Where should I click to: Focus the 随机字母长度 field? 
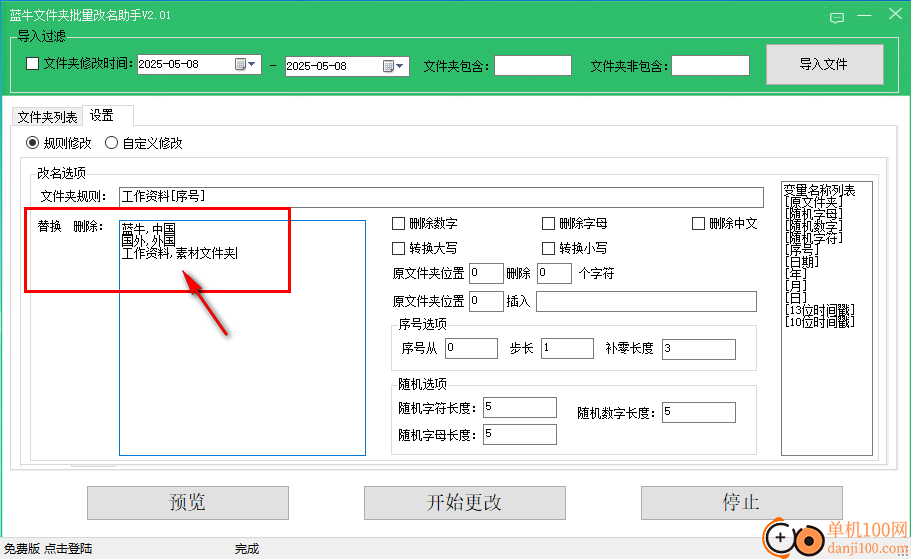pyautogui.click(x=519, y=434)
